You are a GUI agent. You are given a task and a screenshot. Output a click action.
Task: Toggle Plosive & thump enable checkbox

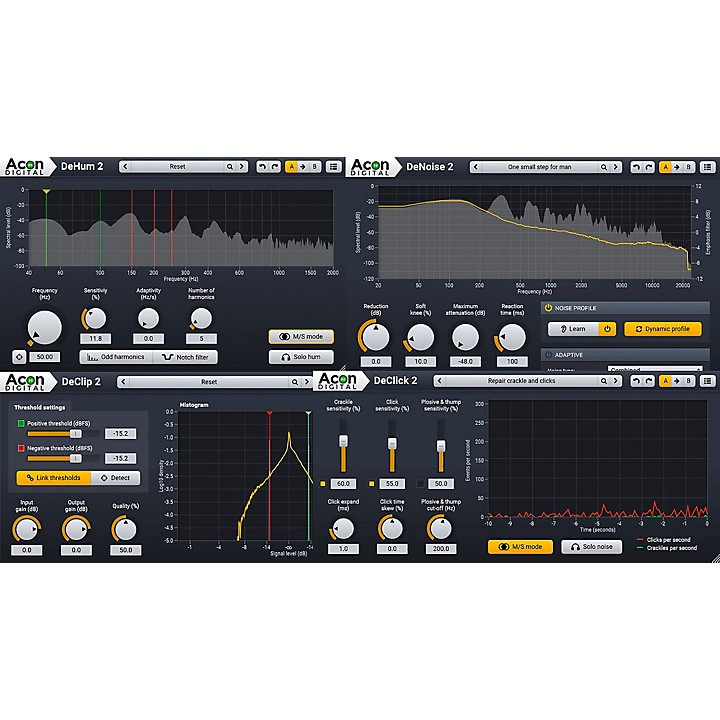(x=420, y=484)
